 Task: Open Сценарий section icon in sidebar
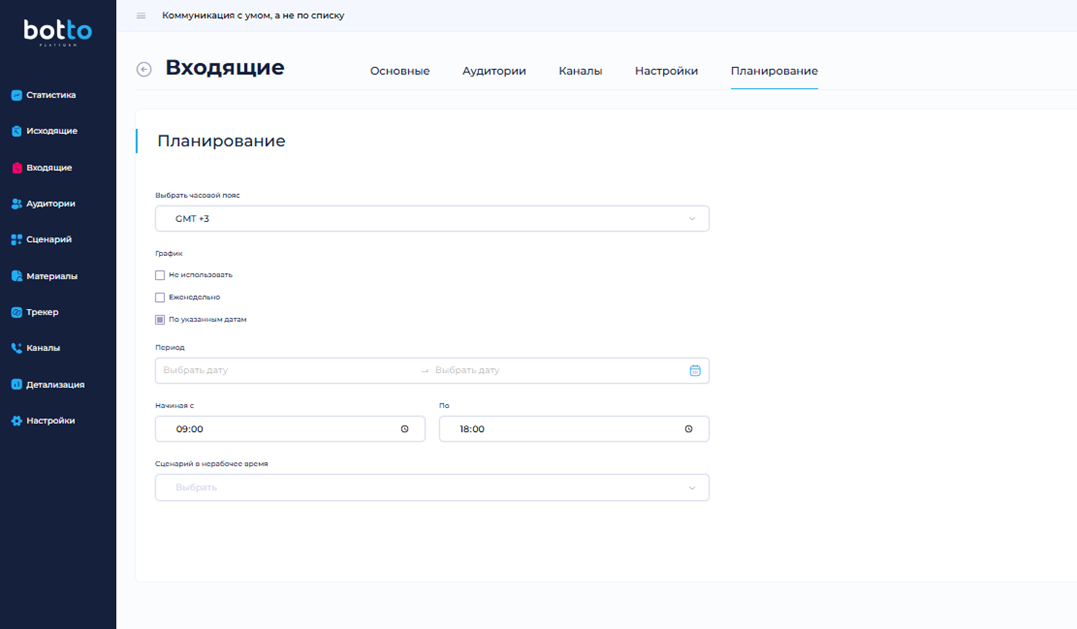(16, 240)
